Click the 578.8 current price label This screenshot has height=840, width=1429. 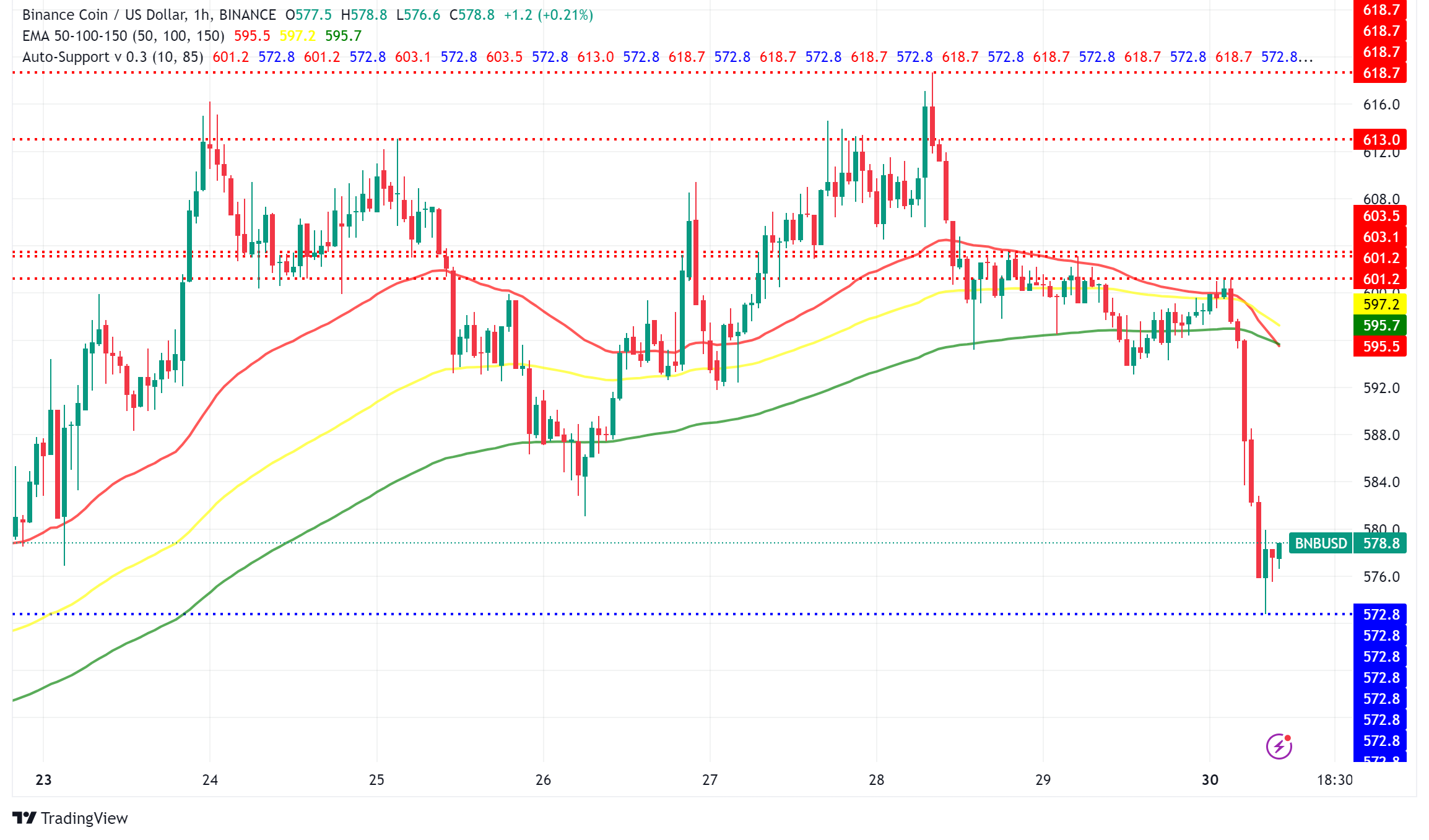(x=1381, y=543)
